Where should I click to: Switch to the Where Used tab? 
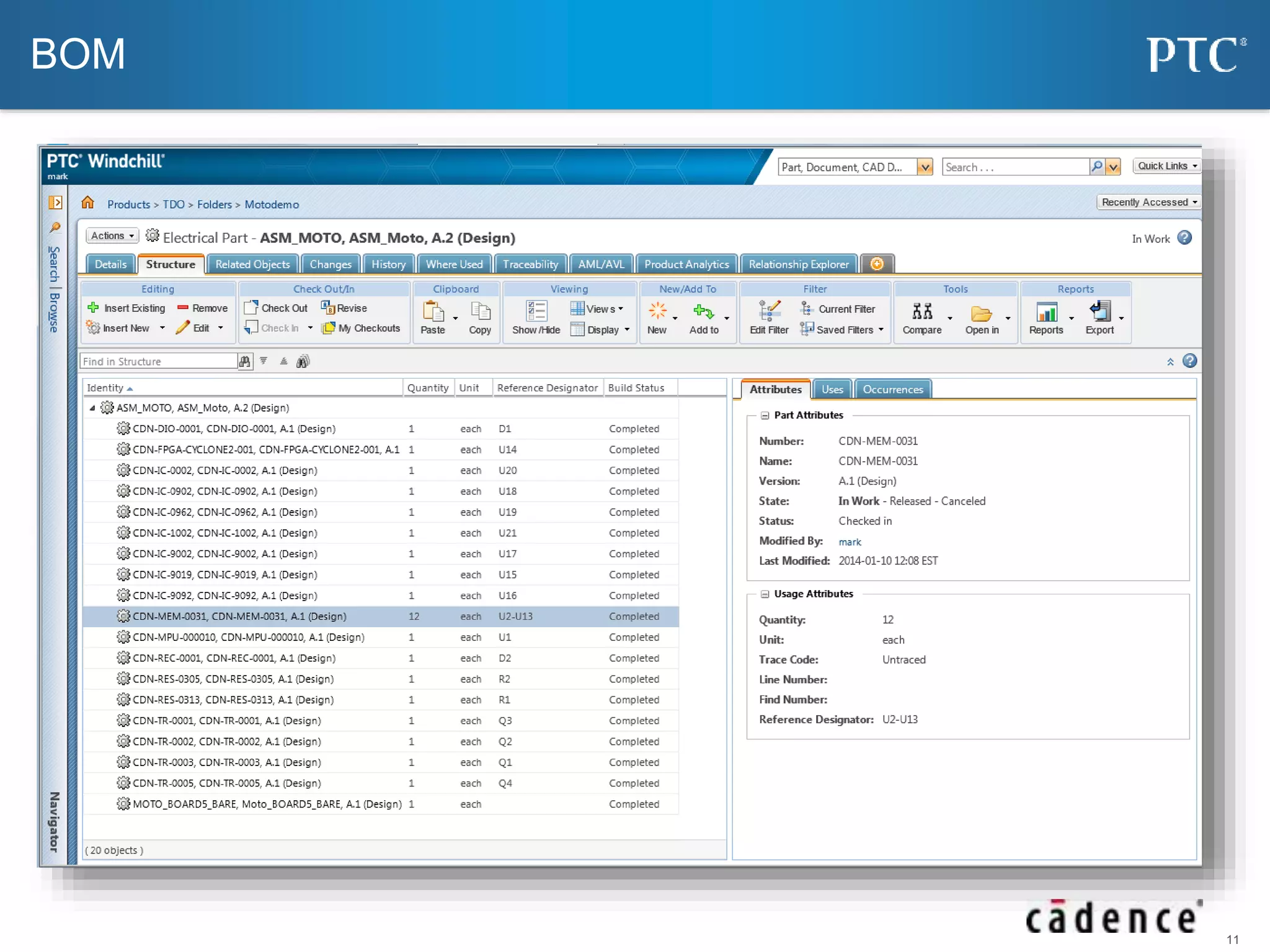454,265
